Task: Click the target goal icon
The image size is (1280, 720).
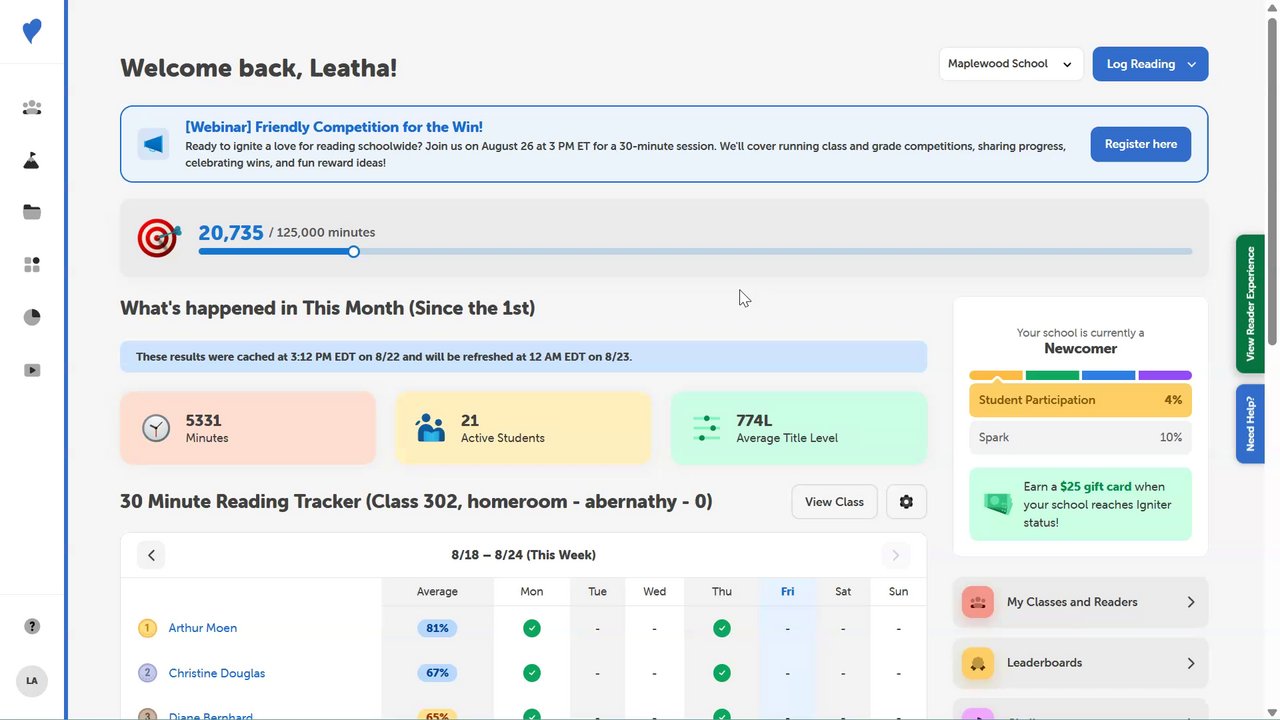Action: pos(159,238)
